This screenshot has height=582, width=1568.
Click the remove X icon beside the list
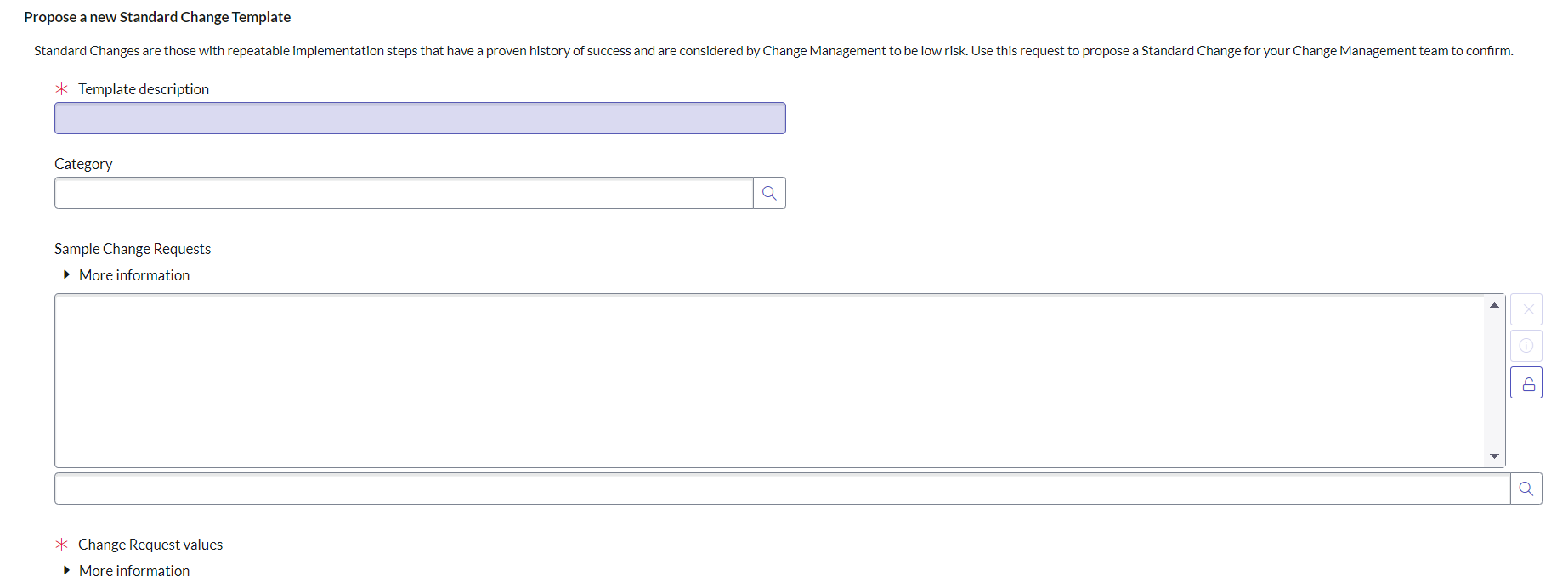(x=1526, y=309)
